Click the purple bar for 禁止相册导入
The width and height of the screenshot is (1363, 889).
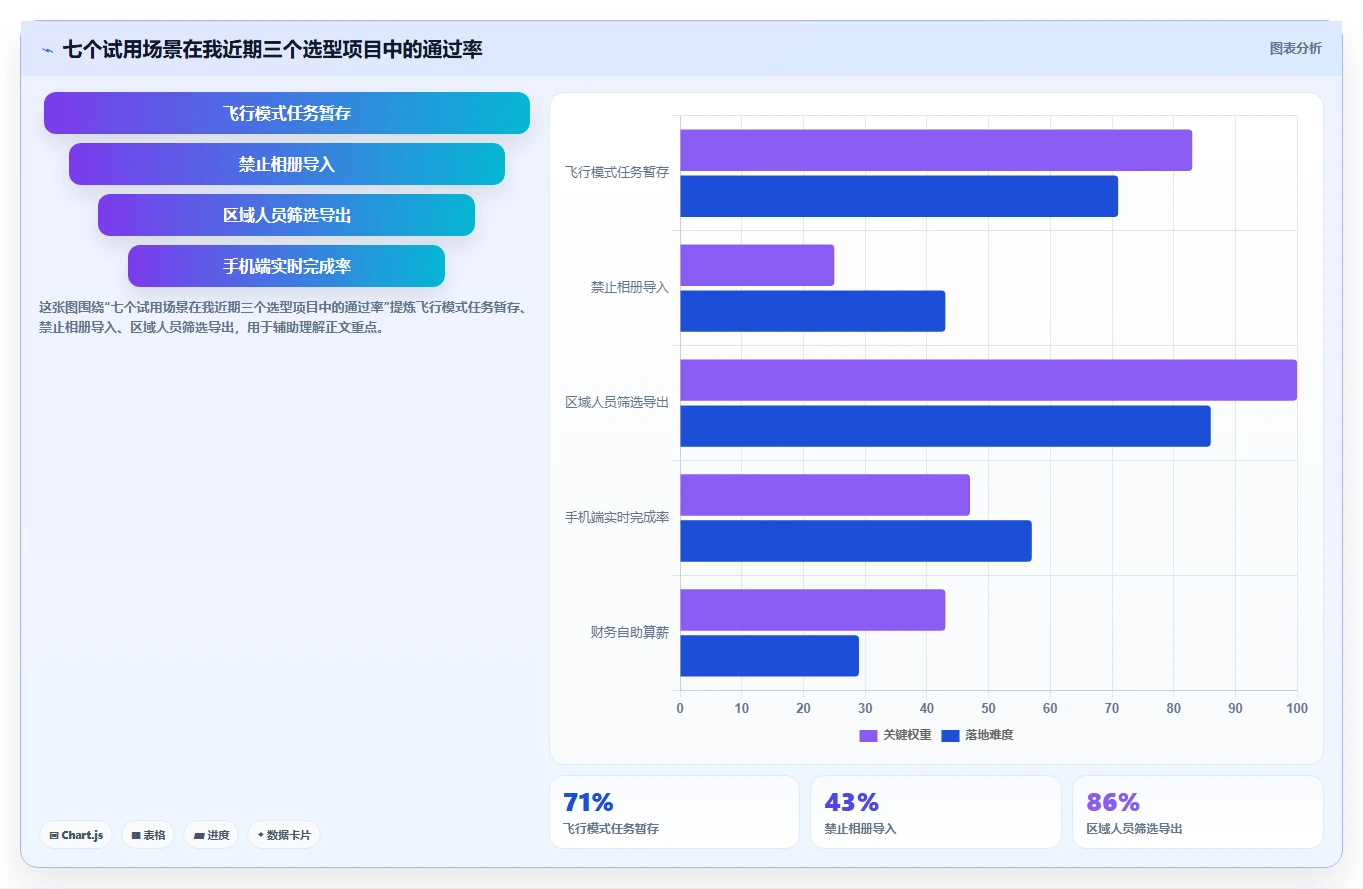(x=757, y=265)
